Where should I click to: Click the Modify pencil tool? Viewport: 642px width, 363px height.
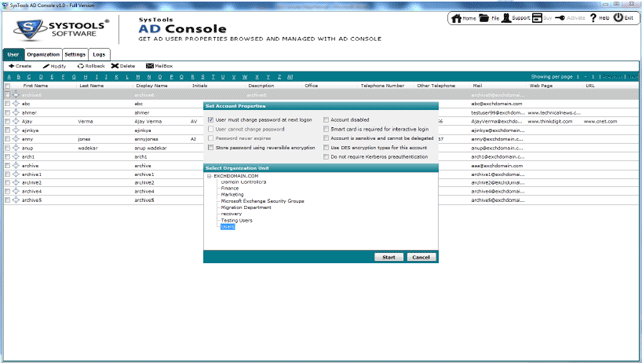54,66
